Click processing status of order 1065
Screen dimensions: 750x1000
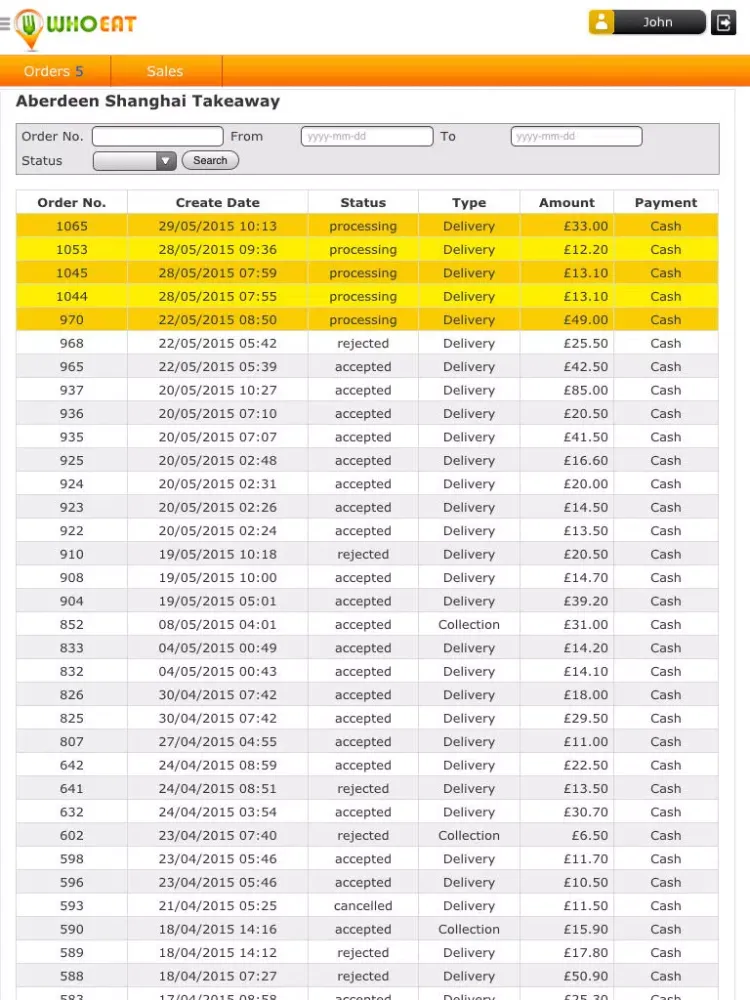point(363,226)
